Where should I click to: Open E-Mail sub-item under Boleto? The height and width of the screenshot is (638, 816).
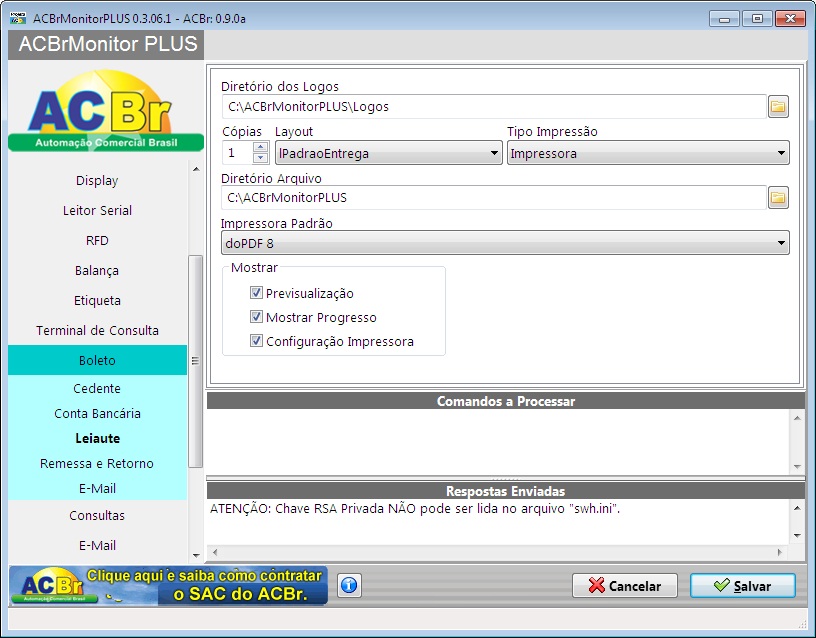point(97,489)
